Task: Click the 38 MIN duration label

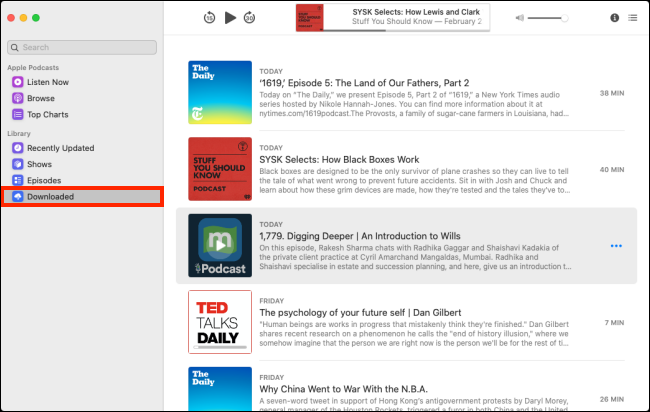Action: coord(612,93)
